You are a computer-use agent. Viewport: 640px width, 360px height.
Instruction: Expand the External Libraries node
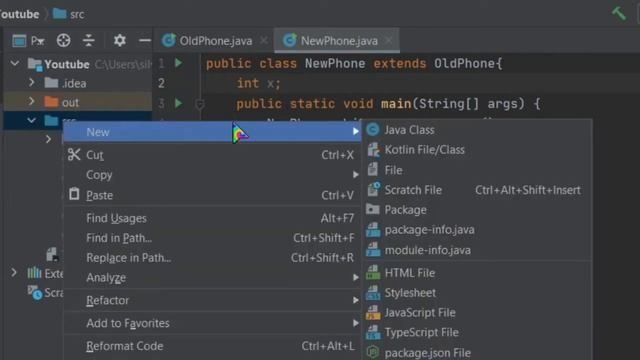coord(14,272)
